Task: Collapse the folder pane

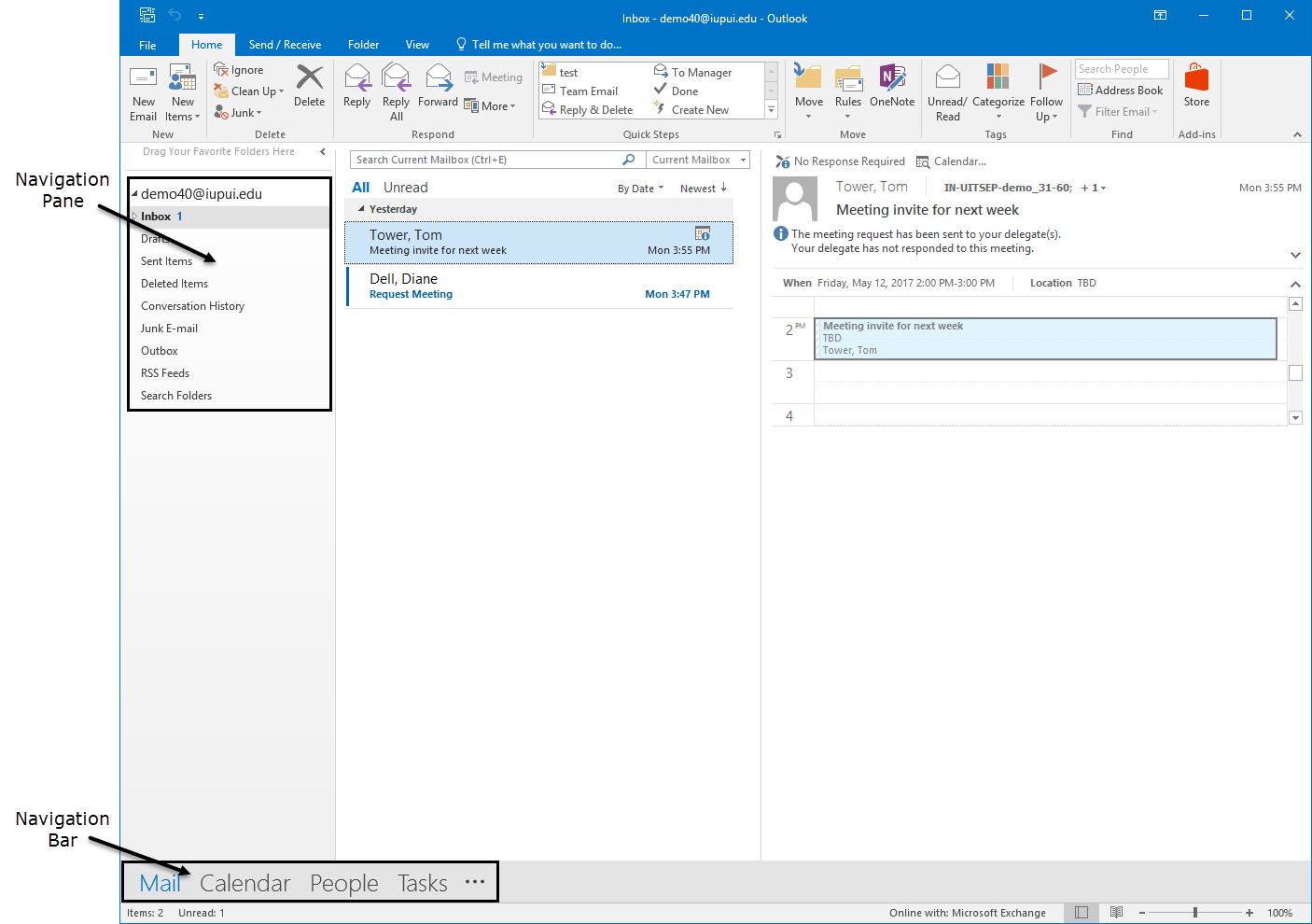Action: 323,151
